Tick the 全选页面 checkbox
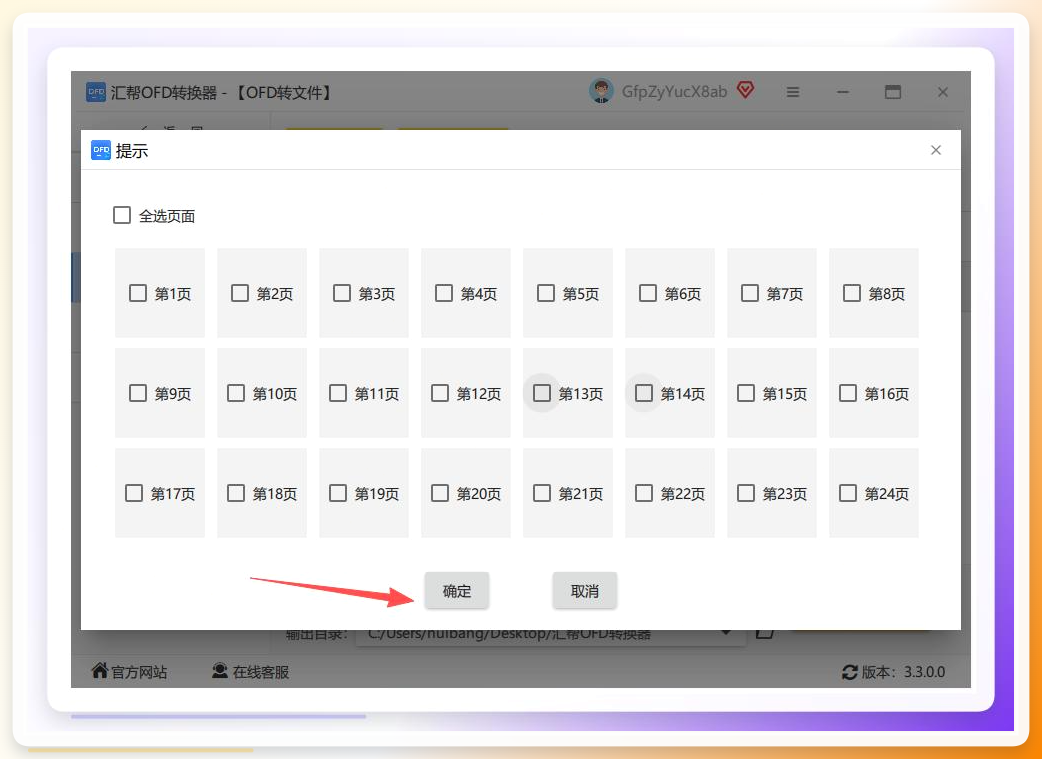The height and width of the screenshot is (759, 1042). (122, 215)
